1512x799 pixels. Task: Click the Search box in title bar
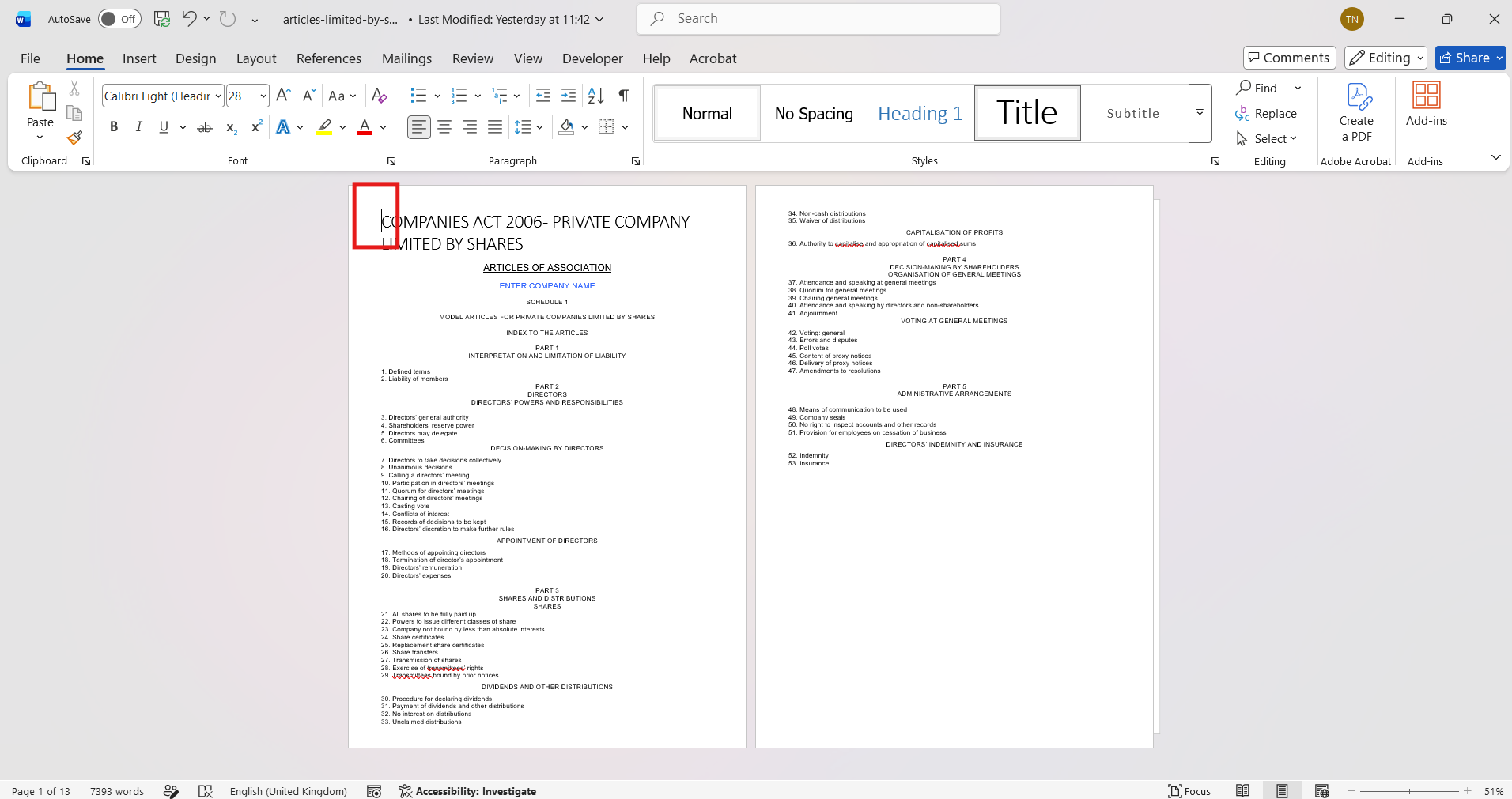point(818,19)
